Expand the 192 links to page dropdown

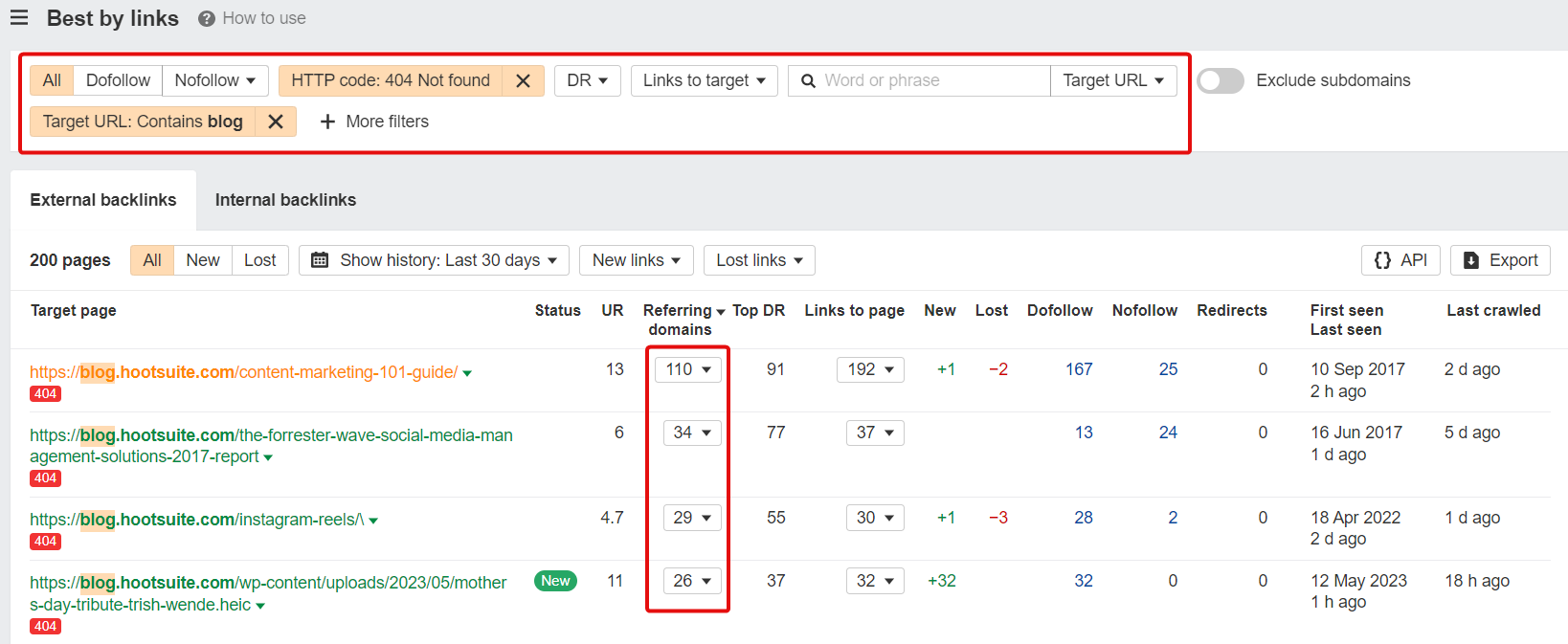[871, 369]
